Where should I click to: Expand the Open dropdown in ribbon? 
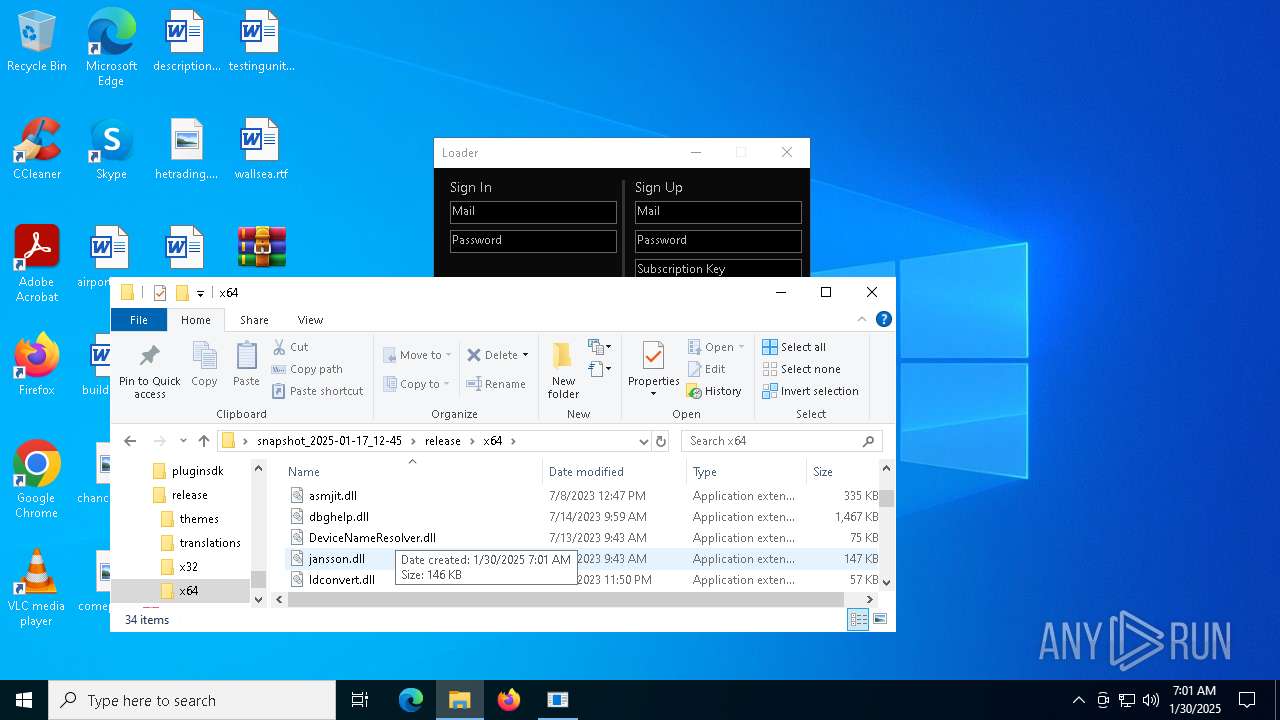click(741, 347)
